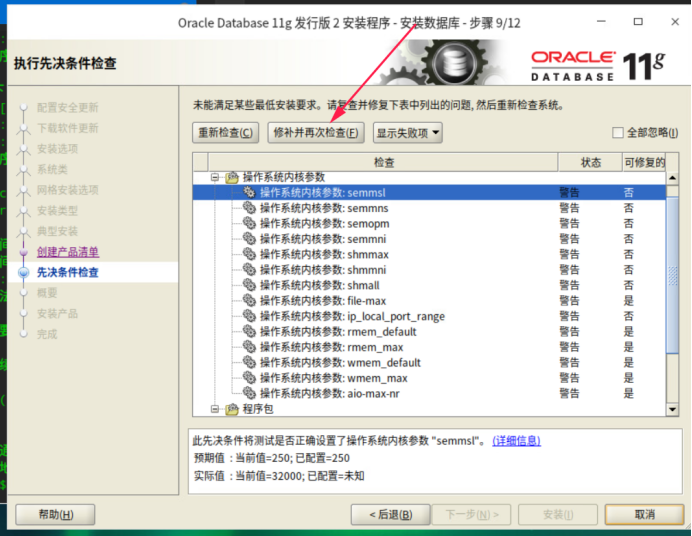Collapse the 操作系统内核参数 tree node
692x536 pixels.
tap(215, 177)
